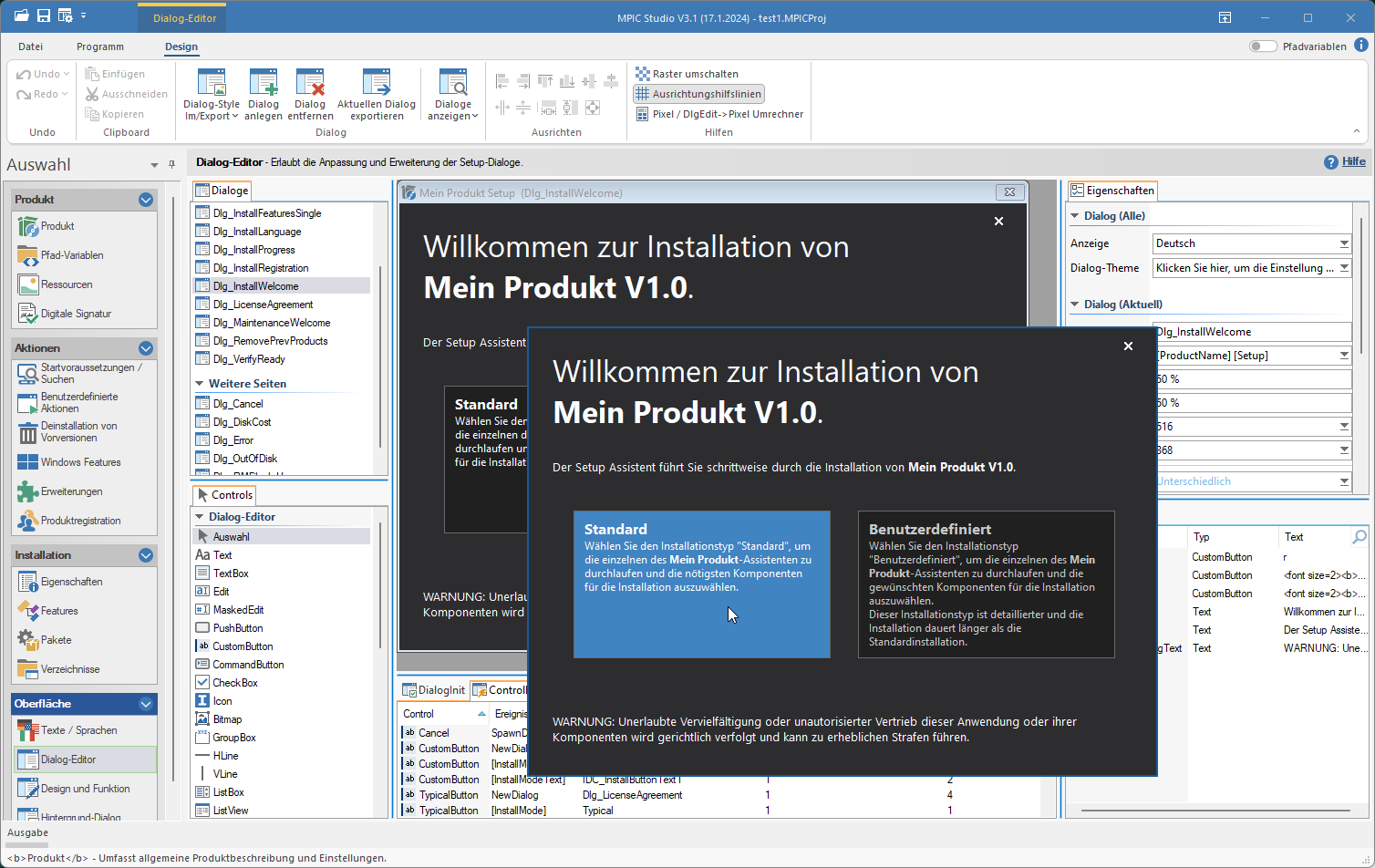
Task: Collapse Dialog-Editor controls group
Action: click(200, 517)
